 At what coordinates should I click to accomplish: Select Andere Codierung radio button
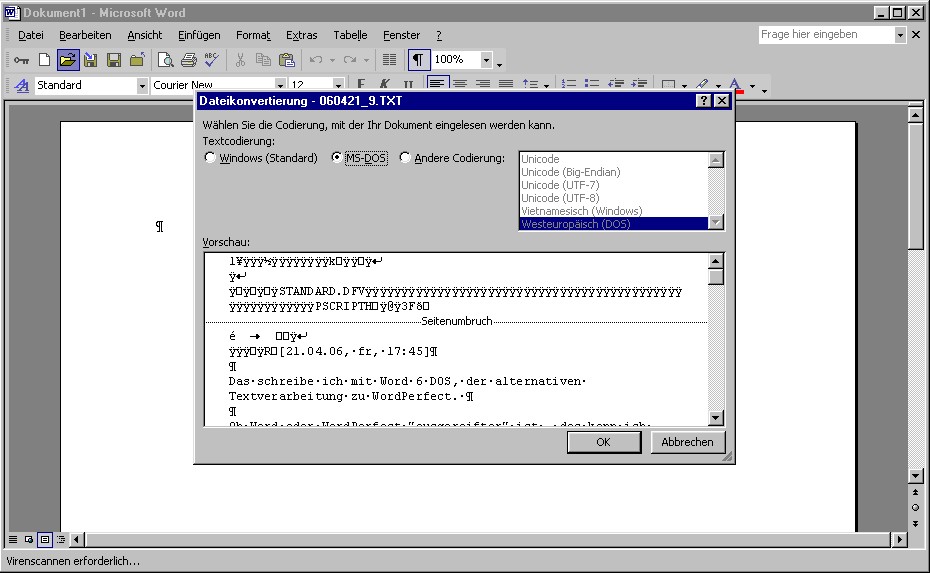tap(405, 158)
